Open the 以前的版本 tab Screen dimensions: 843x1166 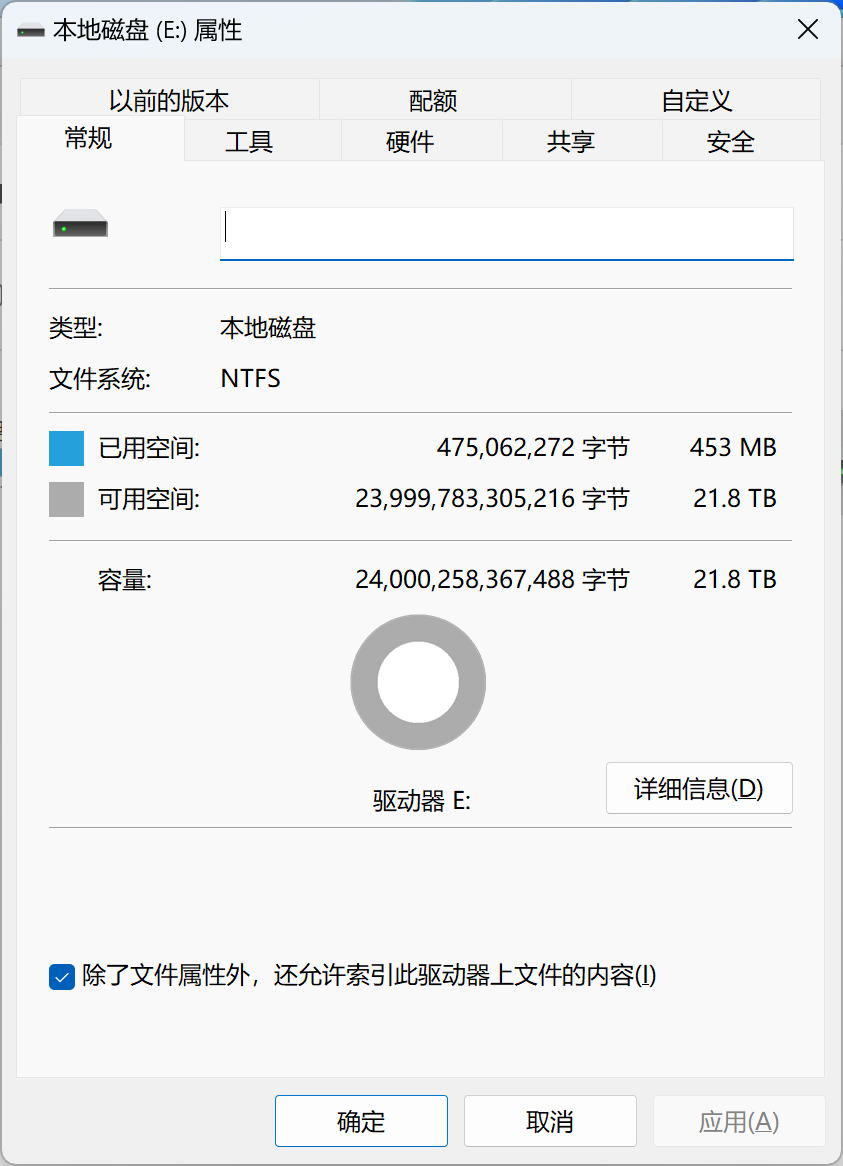169,100
